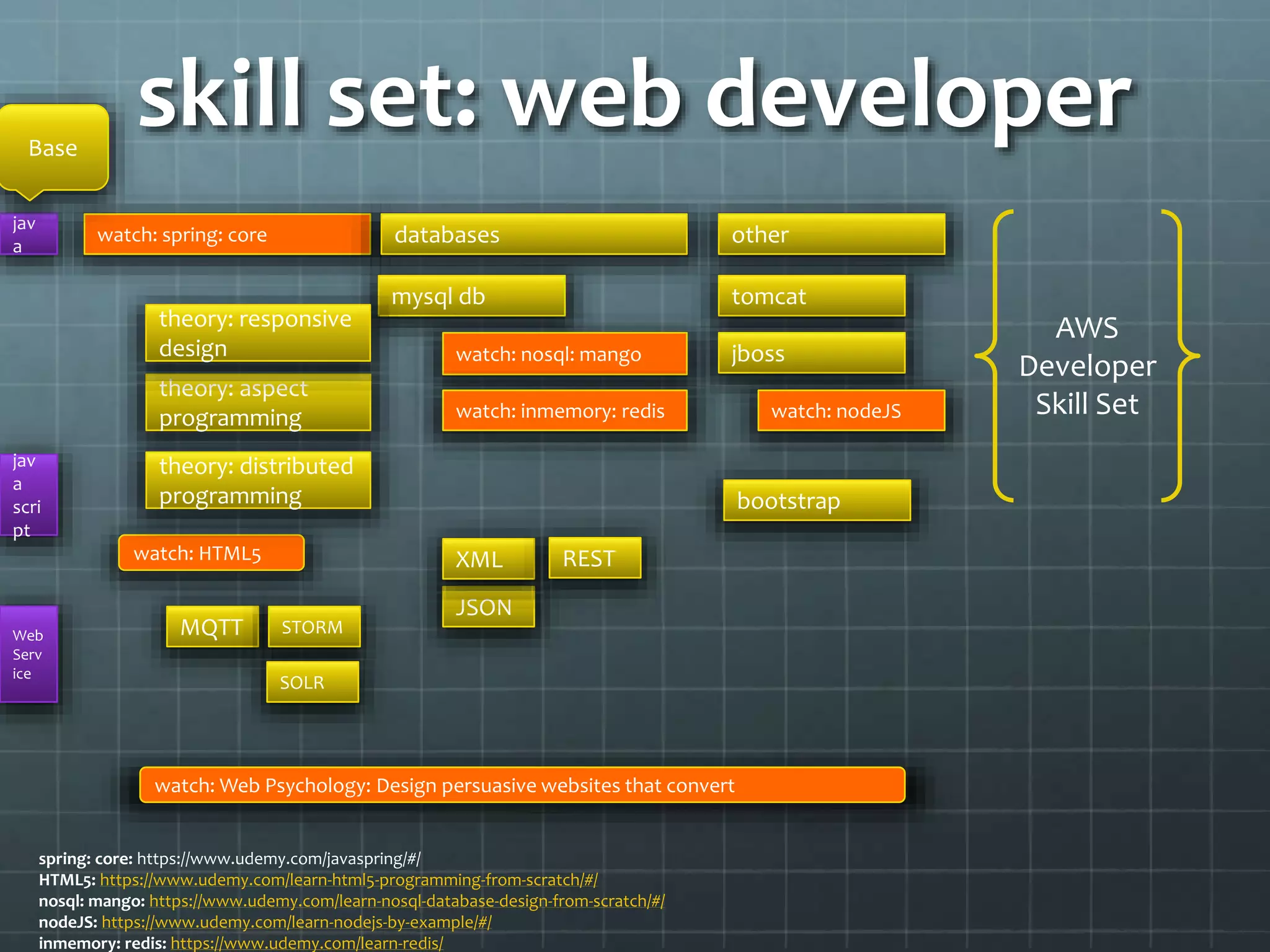This screenshot has height=952, width=1270.
Task: Select the 'watch: spring: core' box
Action: (x=227, y=234)
